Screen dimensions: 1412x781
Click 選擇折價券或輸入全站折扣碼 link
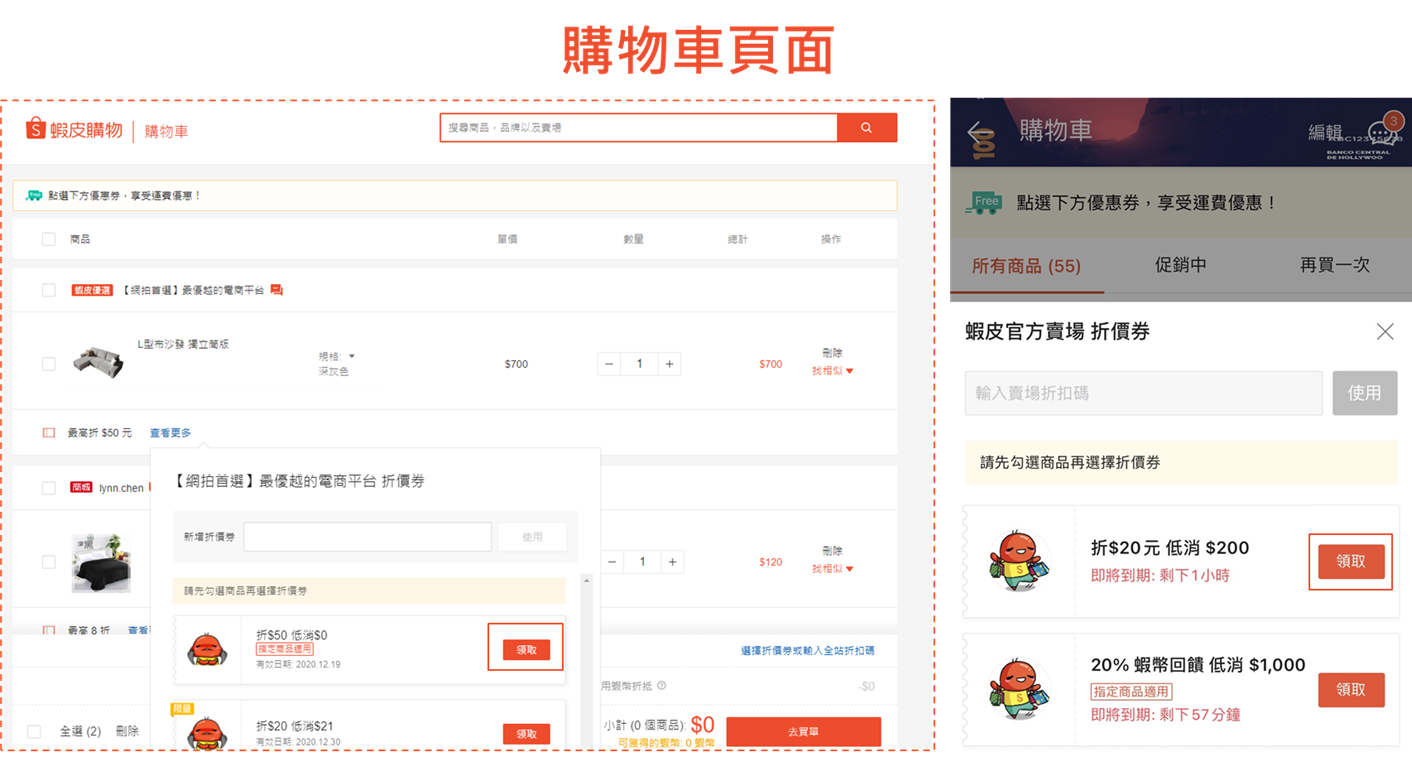[x=807, y=650]
